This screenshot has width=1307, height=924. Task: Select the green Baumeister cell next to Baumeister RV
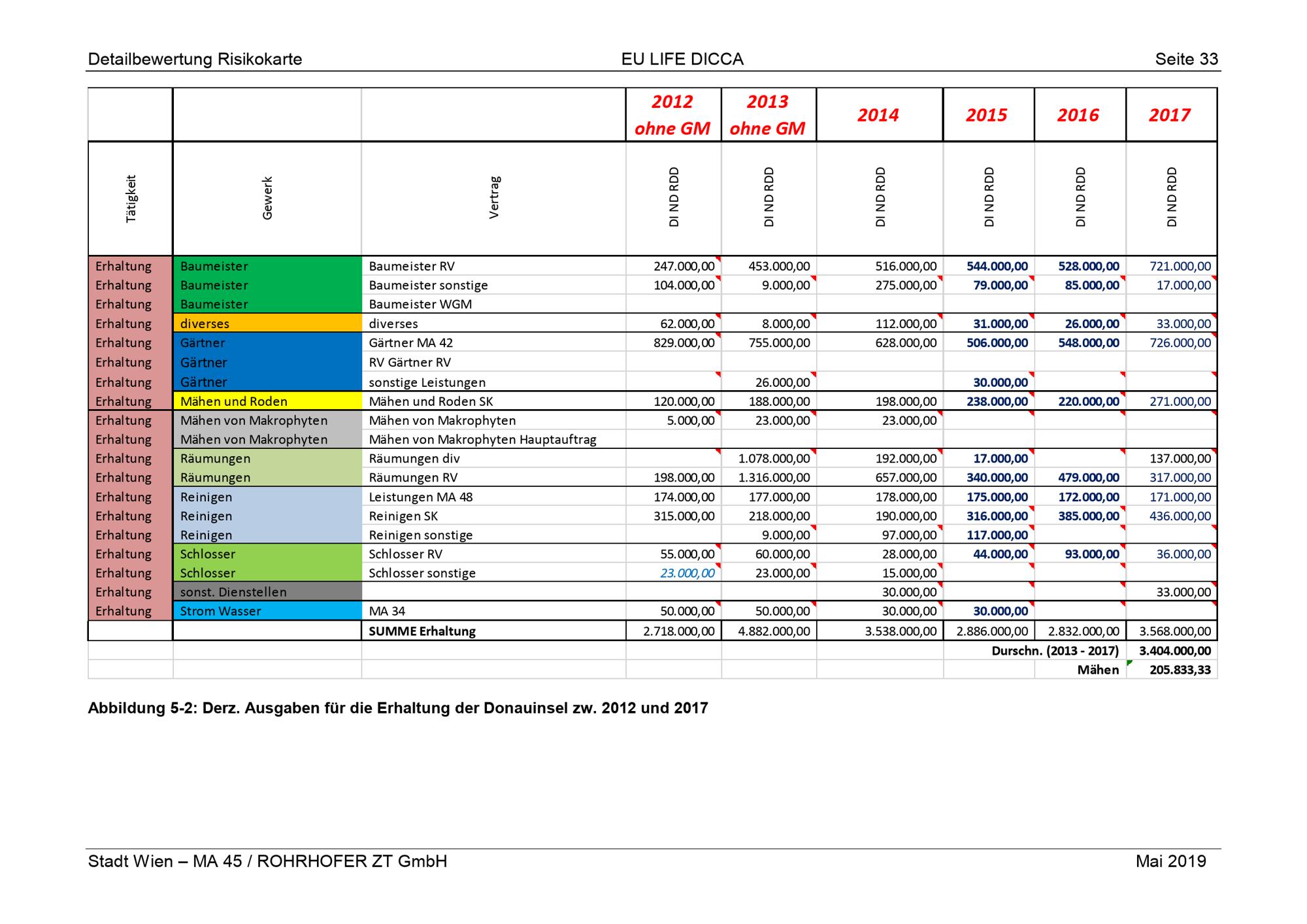[x=267, y=266]
